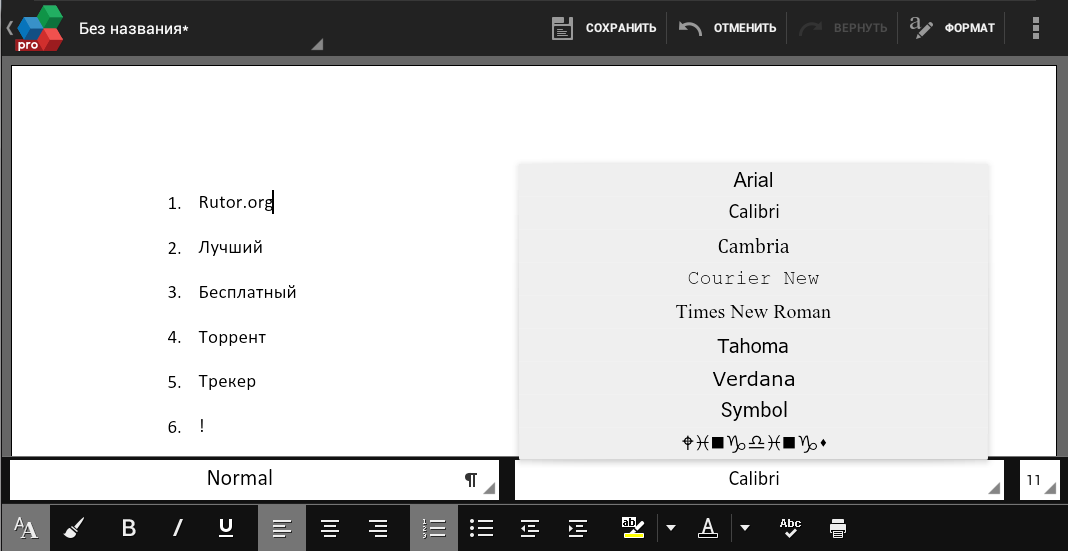Image resolution: width=1068 pixels, height=551 pixels.
Task: Click the Сохранить save button
Action: point(604,28)
